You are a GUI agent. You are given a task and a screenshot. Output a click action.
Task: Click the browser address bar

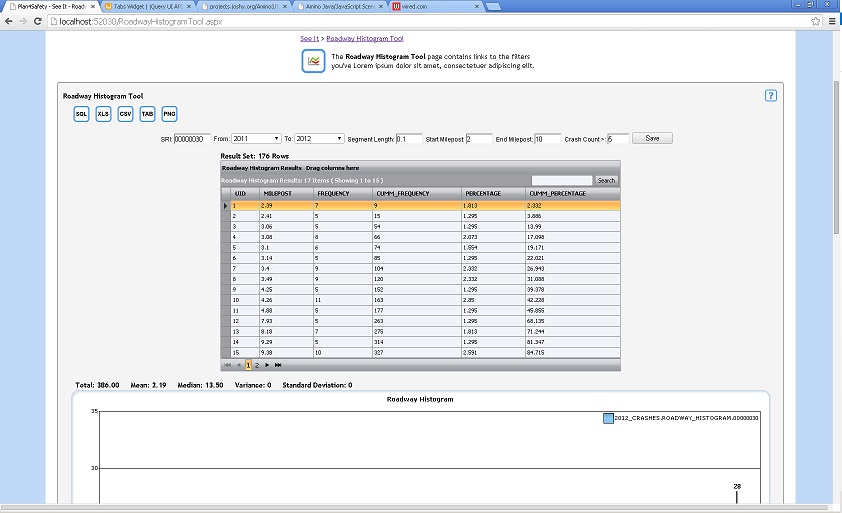pyautogui.click(x=430, y=21)
